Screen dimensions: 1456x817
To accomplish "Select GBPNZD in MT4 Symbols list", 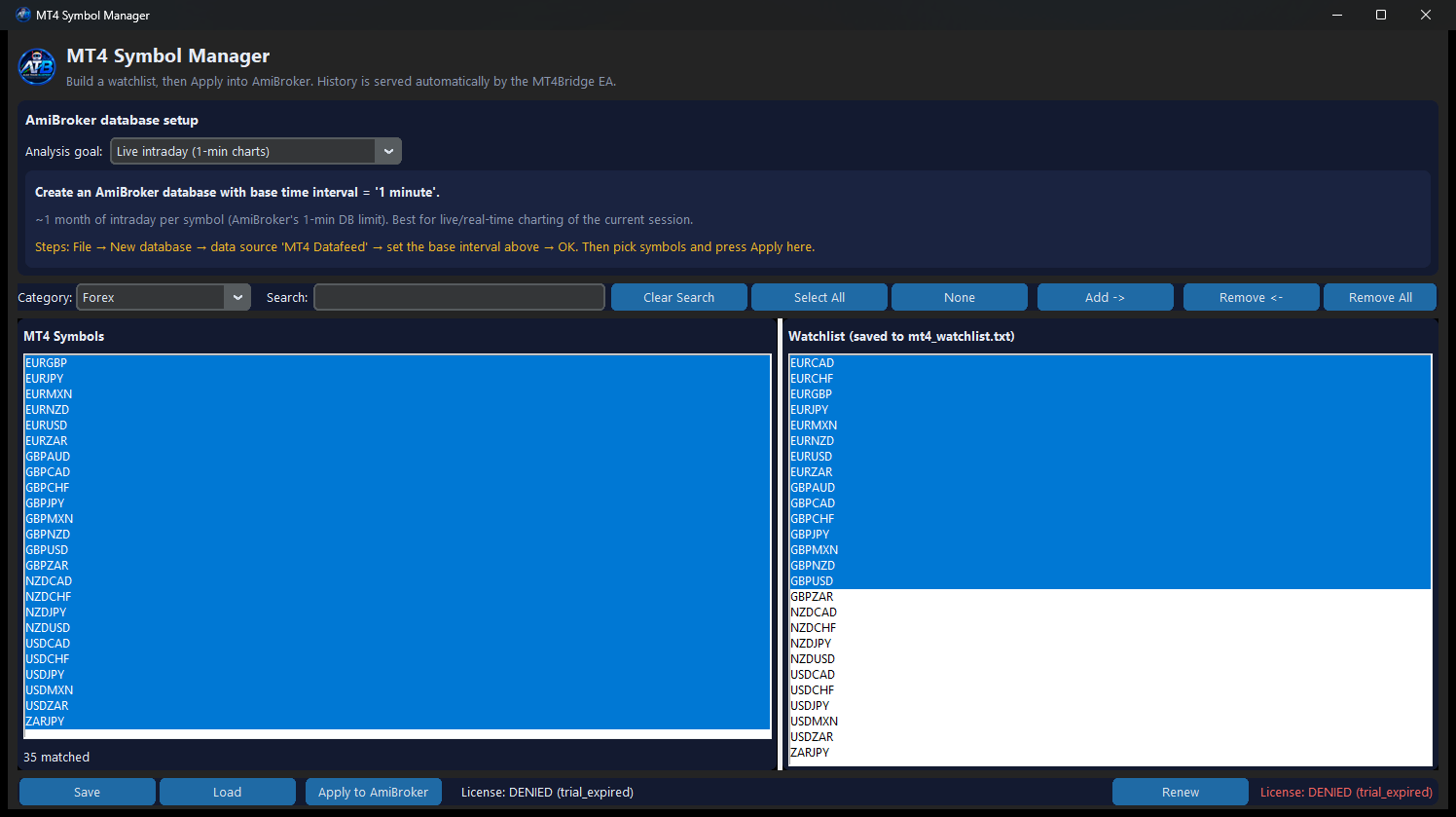I will click(397, 535).
